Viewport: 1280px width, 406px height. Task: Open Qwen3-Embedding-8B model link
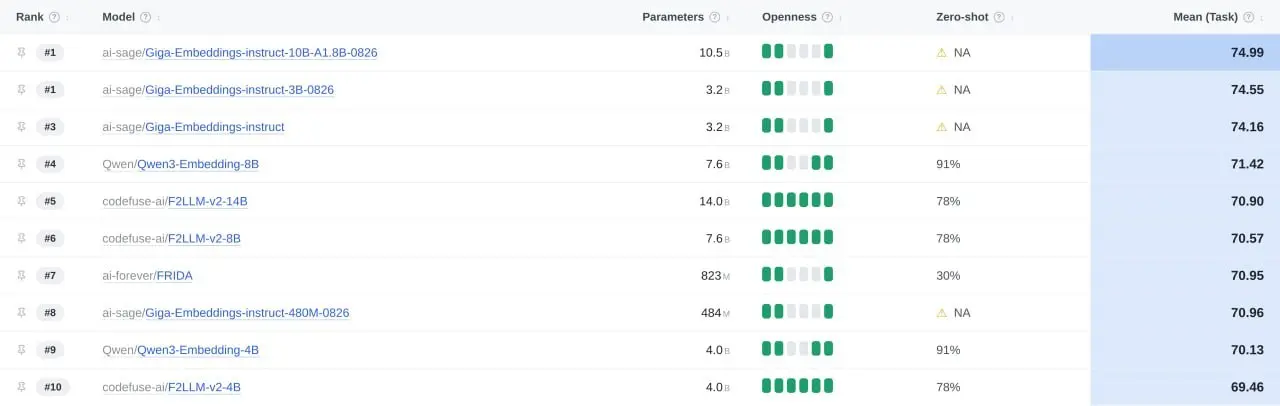point(198,164)
